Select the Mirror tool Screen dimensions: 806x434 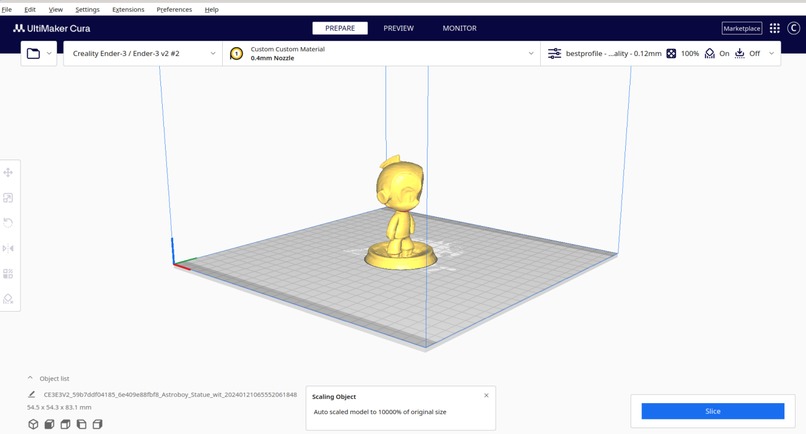point(8,248)
